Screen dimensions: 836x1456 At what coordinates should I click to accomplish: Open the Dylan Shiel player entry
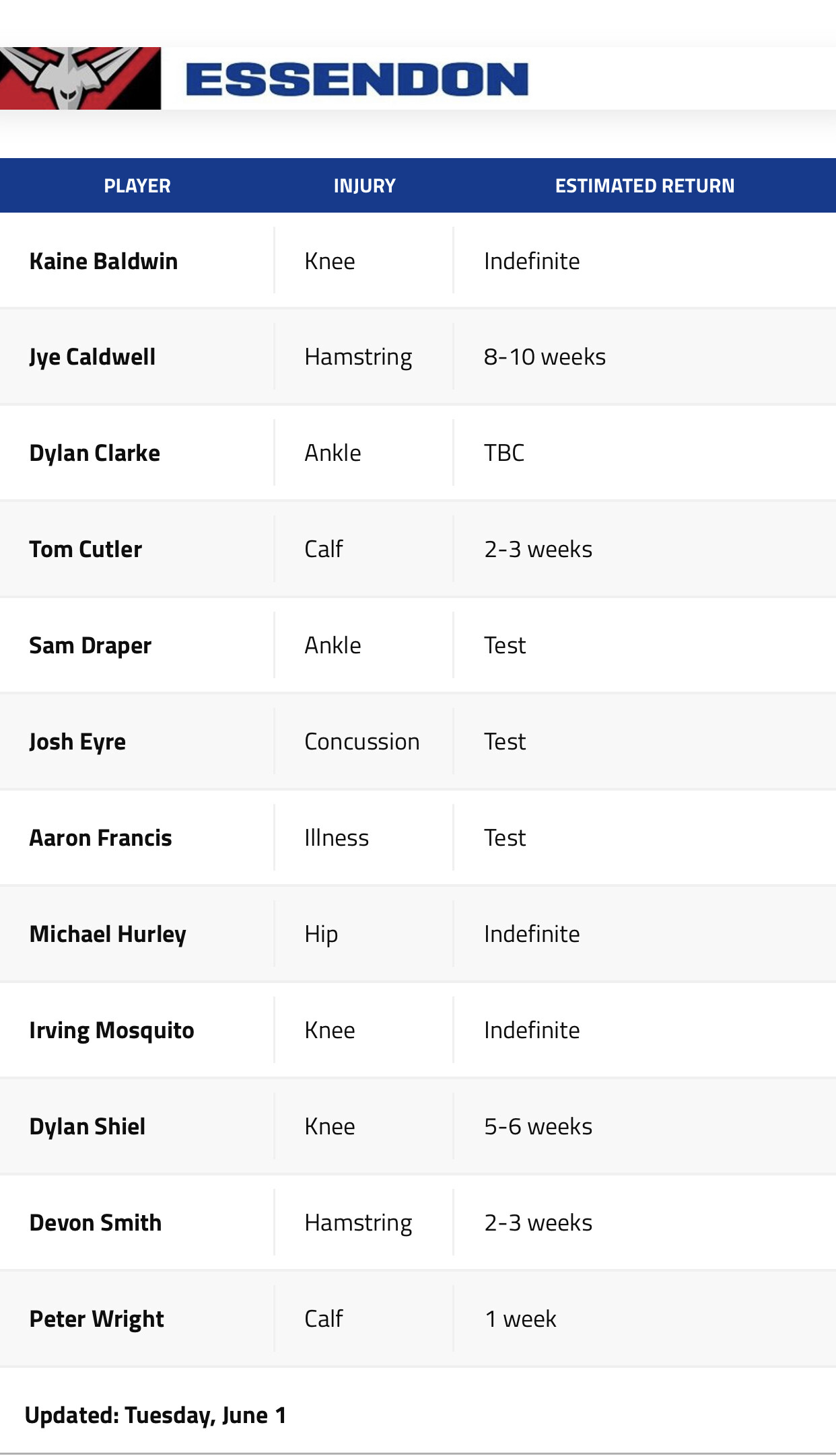(x=88, y=1127)
